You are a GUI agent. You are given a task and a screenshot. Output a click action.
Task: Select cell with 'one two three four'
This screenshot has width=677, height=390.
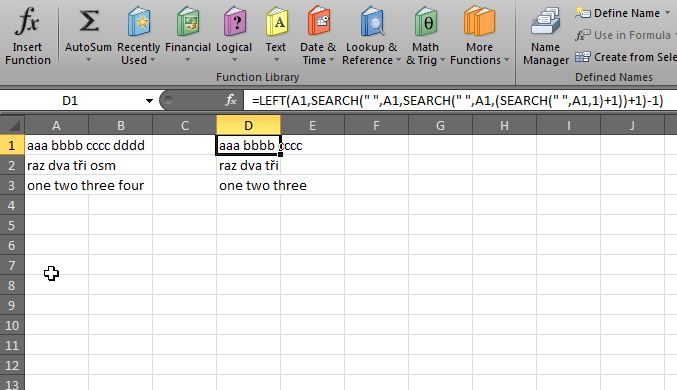[57, 185]
